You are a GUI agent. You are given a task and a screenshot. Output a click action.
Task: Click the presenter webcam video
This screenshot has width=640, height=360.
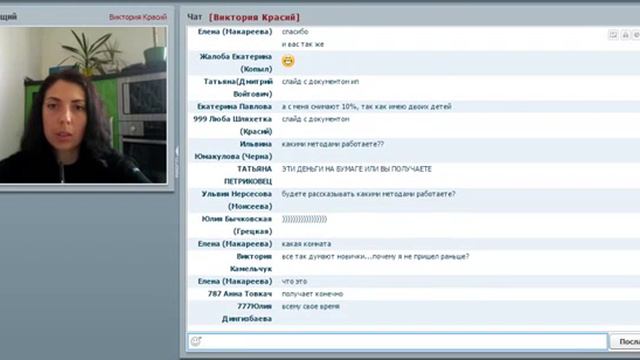tap(83, 105)
